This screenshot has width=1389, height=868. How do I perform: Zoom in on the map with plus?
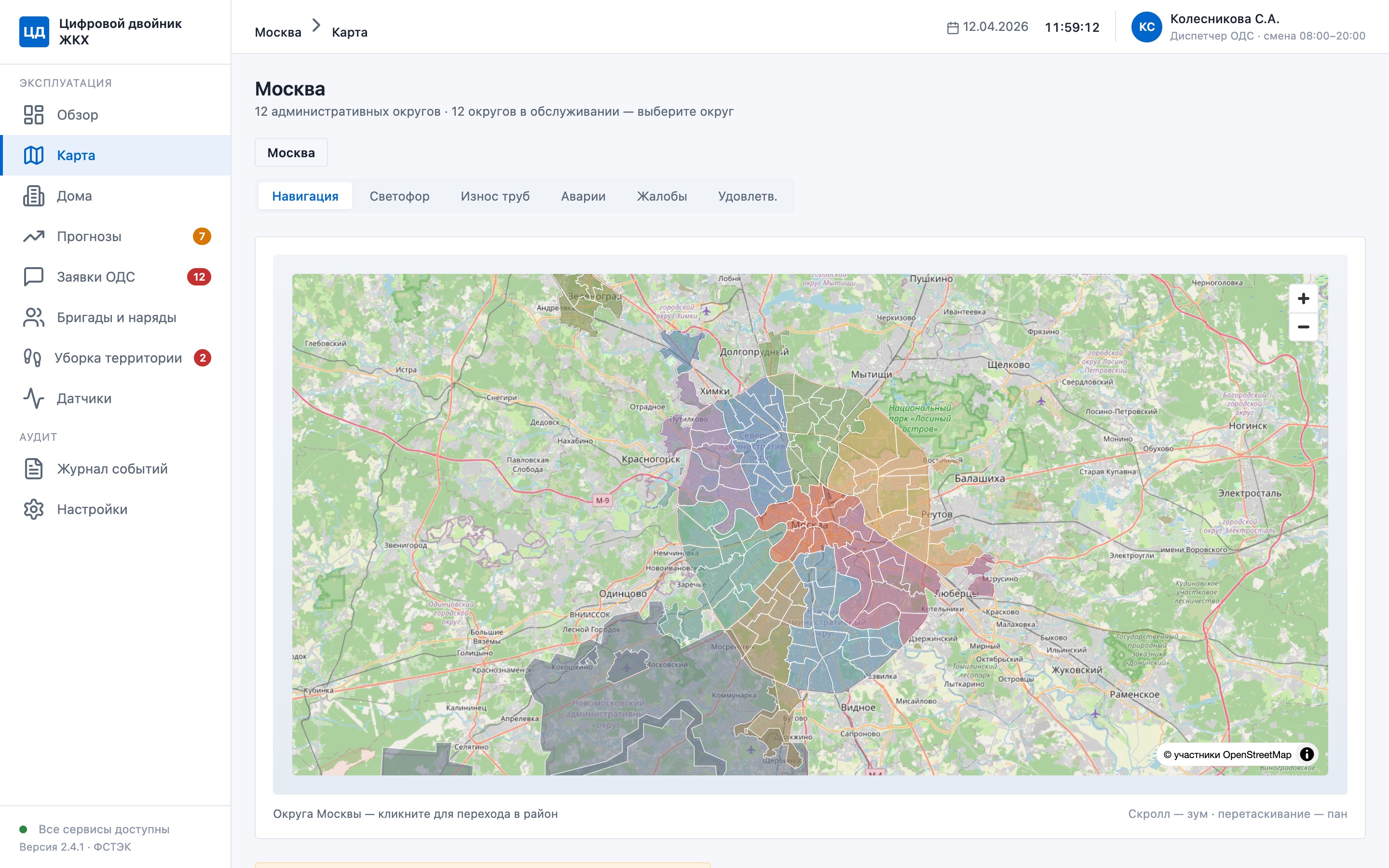(x=1304, y=298)
